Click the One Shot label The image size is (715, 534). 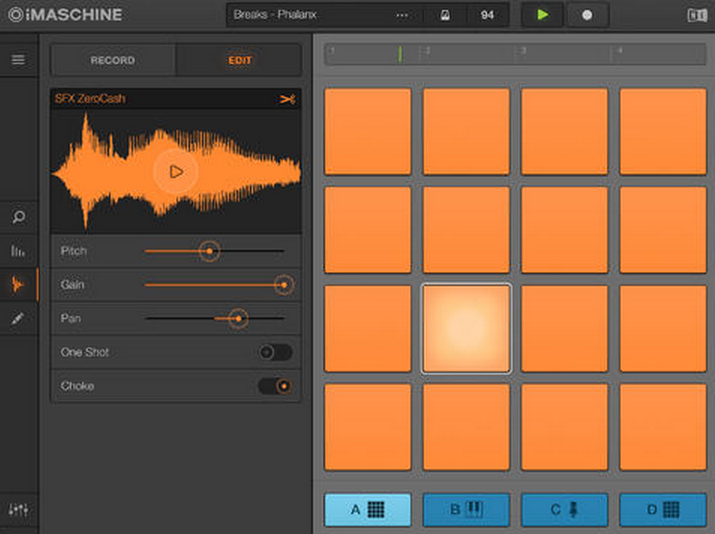pos(84,352)
